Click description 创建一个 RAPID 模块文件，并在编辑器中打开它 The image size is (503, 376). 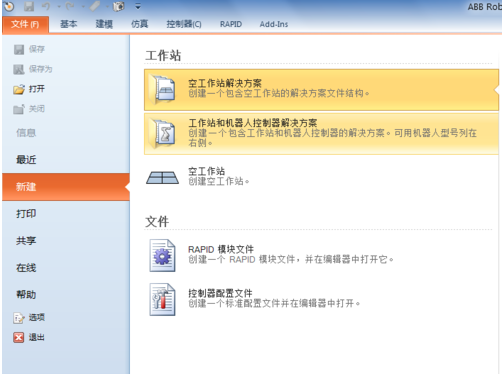click(291, 259)
